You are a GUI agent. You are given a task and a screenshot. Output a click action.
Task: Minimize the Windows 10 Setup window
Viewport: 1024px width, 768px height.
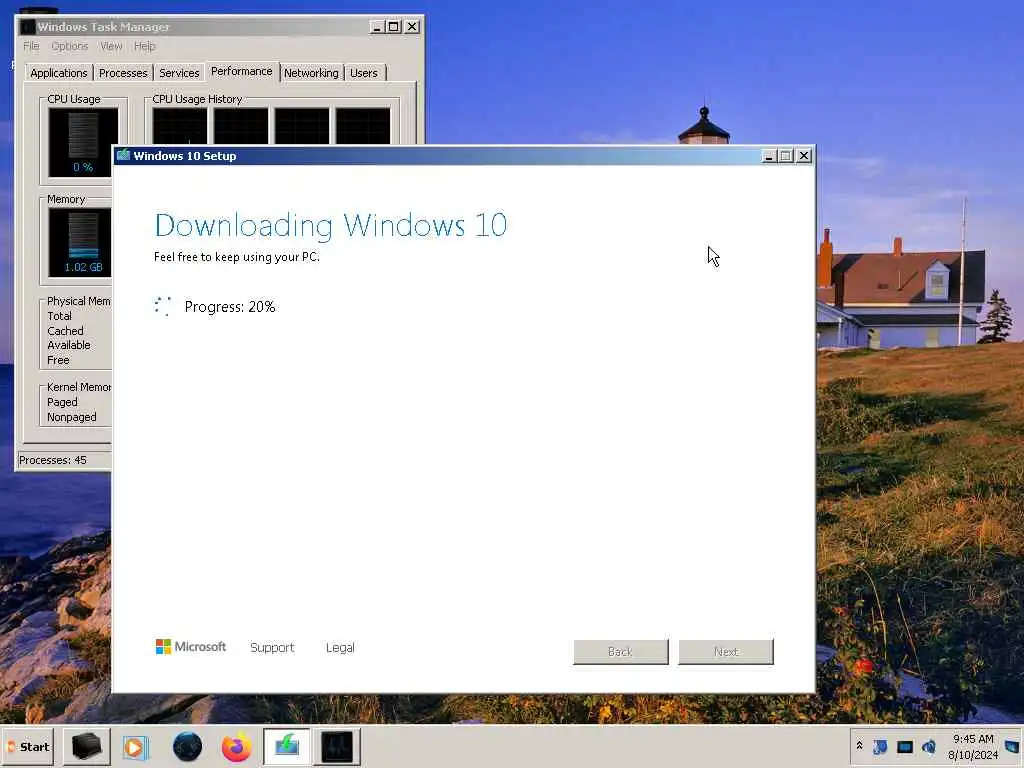[x=769, y=156]
